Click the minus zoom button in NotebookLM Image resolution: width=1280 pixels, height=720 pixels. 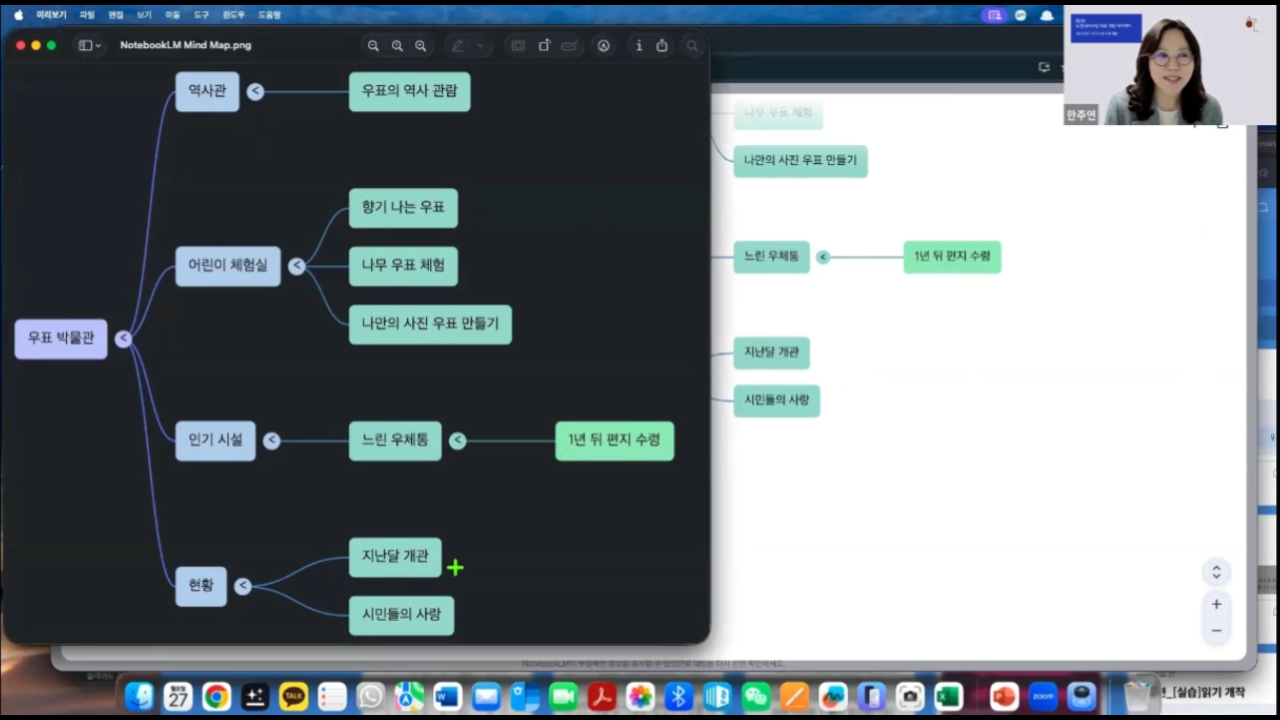point(1216,630)
